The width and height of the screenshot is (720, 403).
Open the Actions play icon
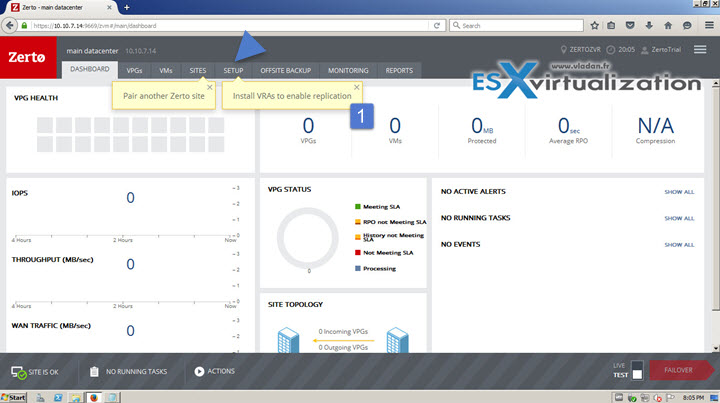pos(199,371)
